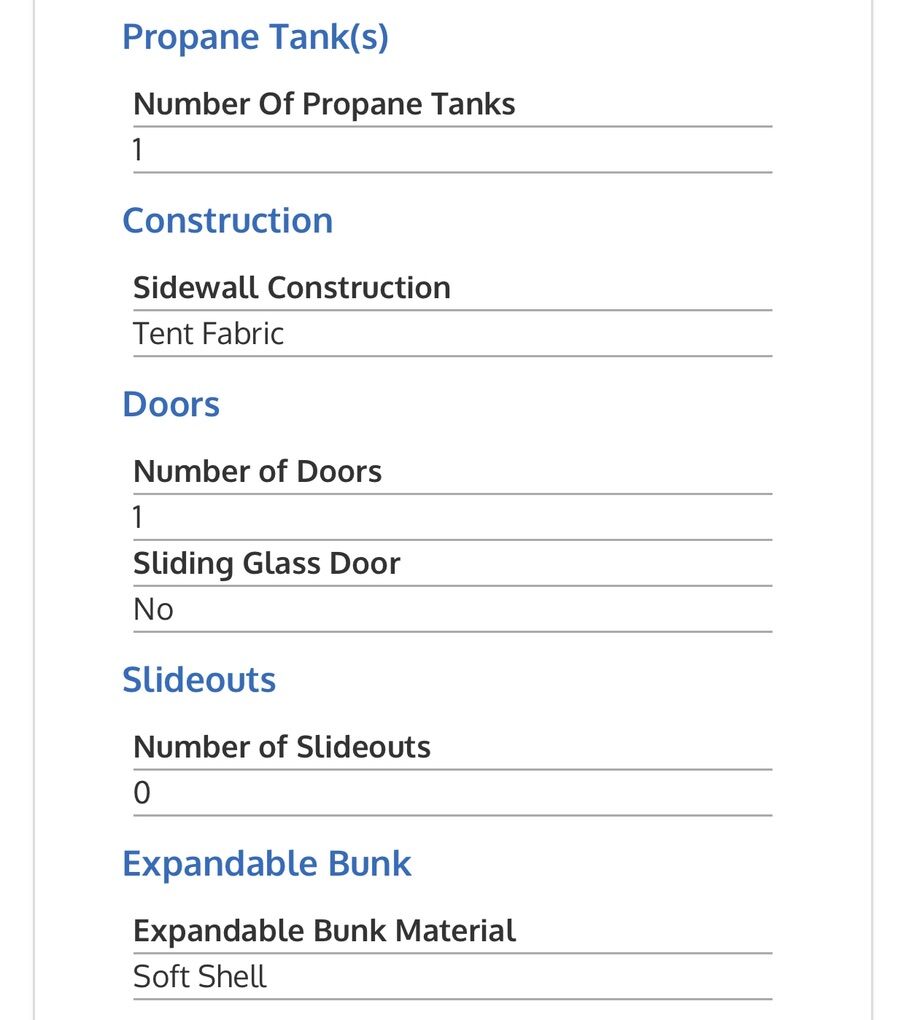
Task: Select the Slideouts section heading
Action: 199,680
